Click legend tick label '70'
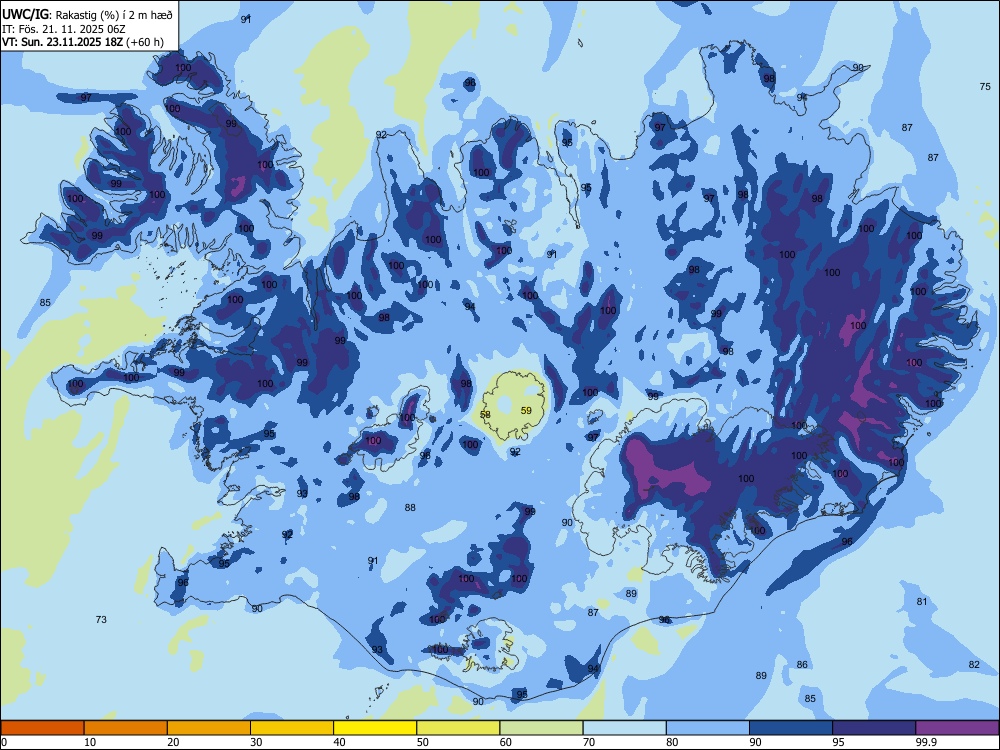The height and width of the screenshot is (750, 1000). pos(589,742)
